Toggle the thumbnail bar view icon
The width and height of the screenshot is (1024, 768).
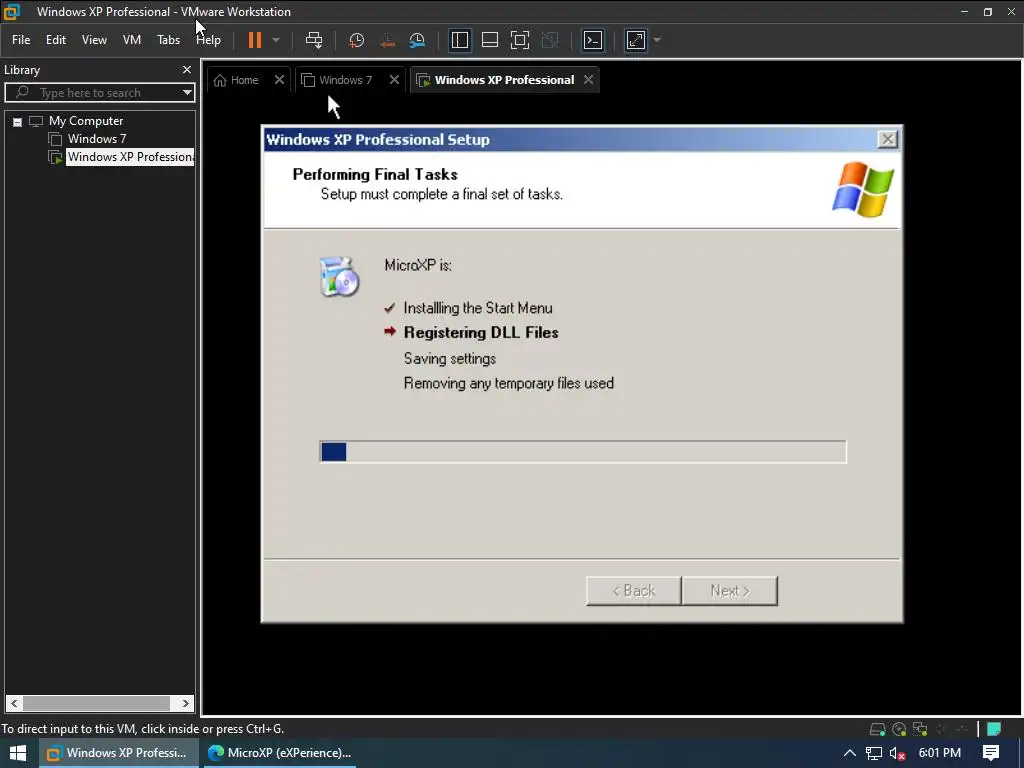pos(490,40)
